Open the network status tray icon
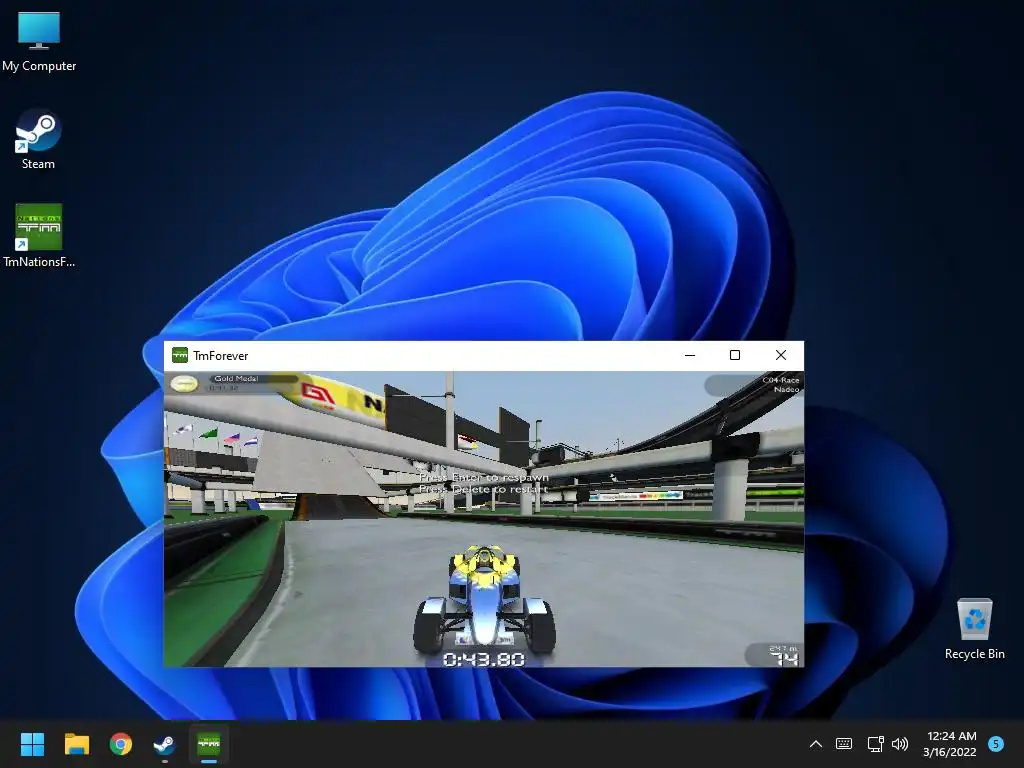Image resolution: width=1024 pixels, height=768 pixels. pos(875,744)
